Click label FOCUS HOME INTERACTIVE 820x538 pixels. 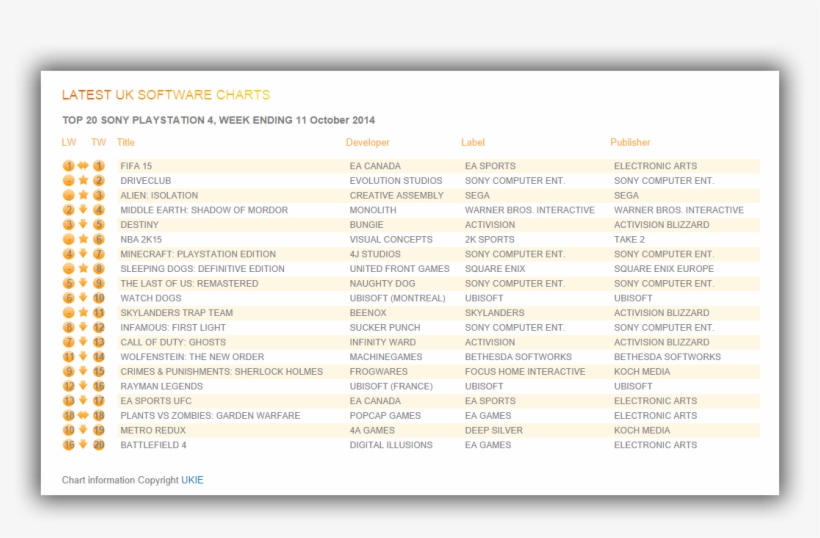pyautogui.click(x=525, y=371)
